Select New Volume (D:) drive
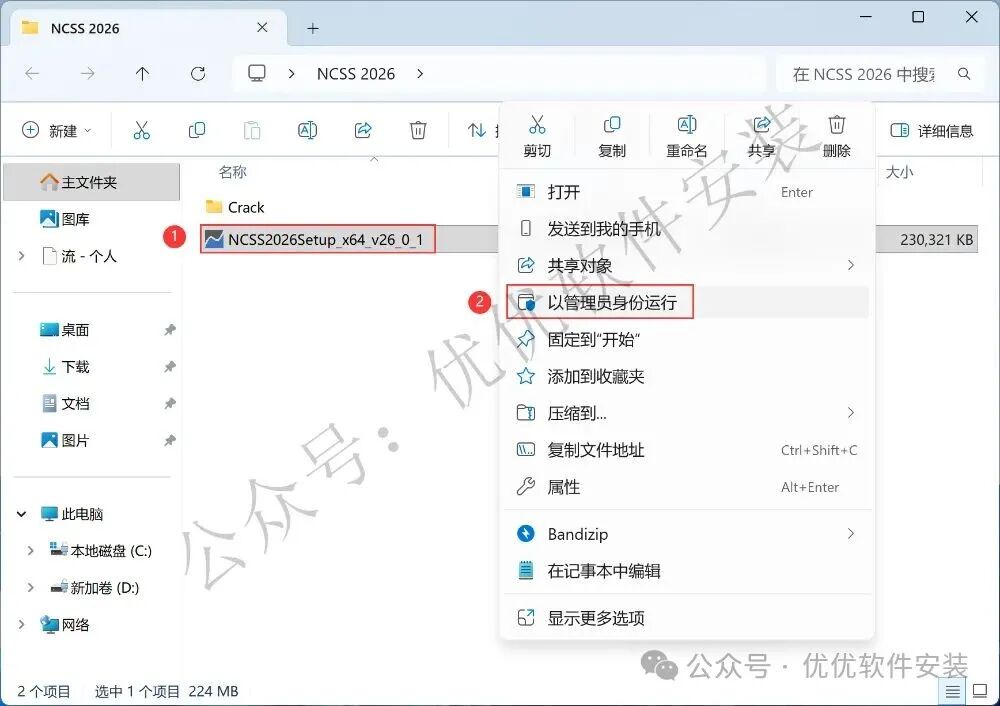Viewport: 1000px width, 706px height. [95, 588]
